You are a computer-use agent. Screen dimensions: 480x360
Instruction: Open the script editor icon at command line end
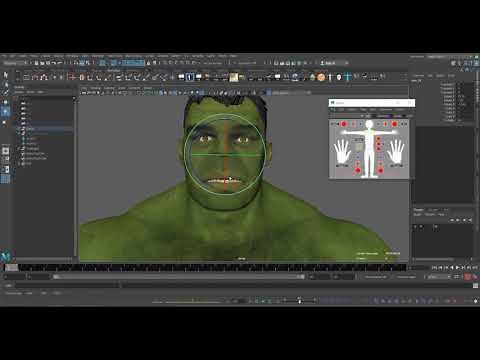click(475, 285)
